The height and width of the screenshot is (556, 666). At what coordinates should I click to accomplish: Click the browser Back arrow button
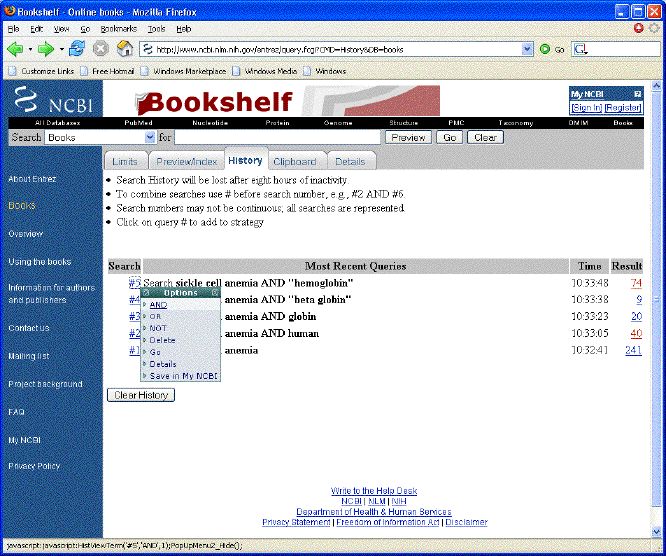15,48
